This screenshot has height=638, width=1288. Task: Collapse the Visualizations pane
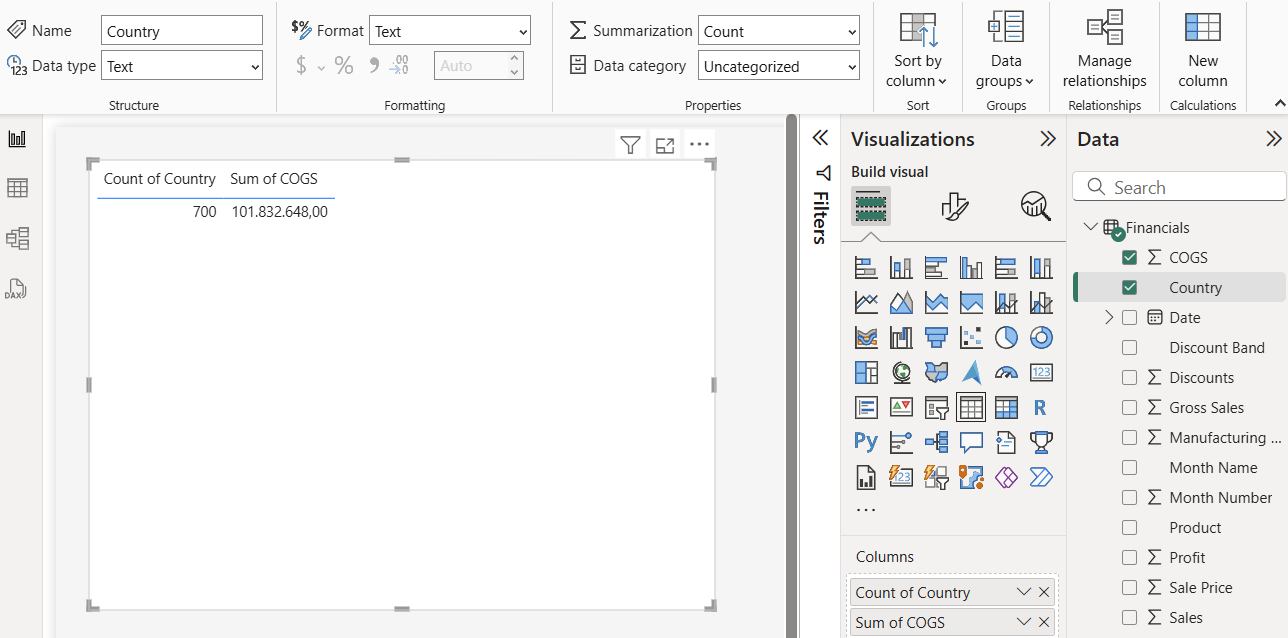click(x=1048, y=139)
